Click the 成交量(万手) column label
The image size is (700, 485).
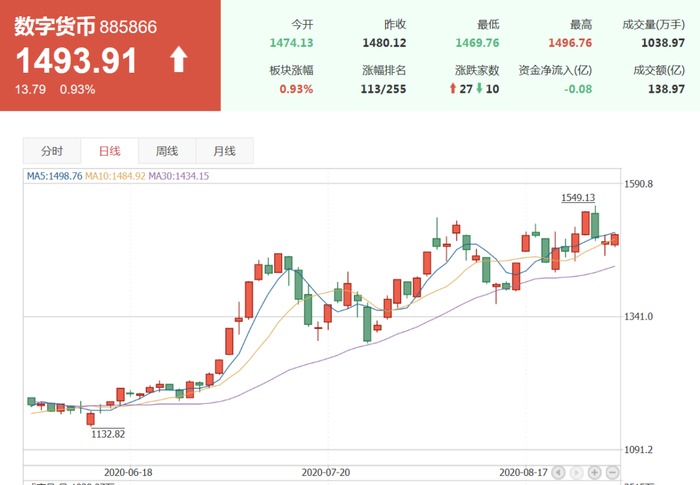point(654,25)
